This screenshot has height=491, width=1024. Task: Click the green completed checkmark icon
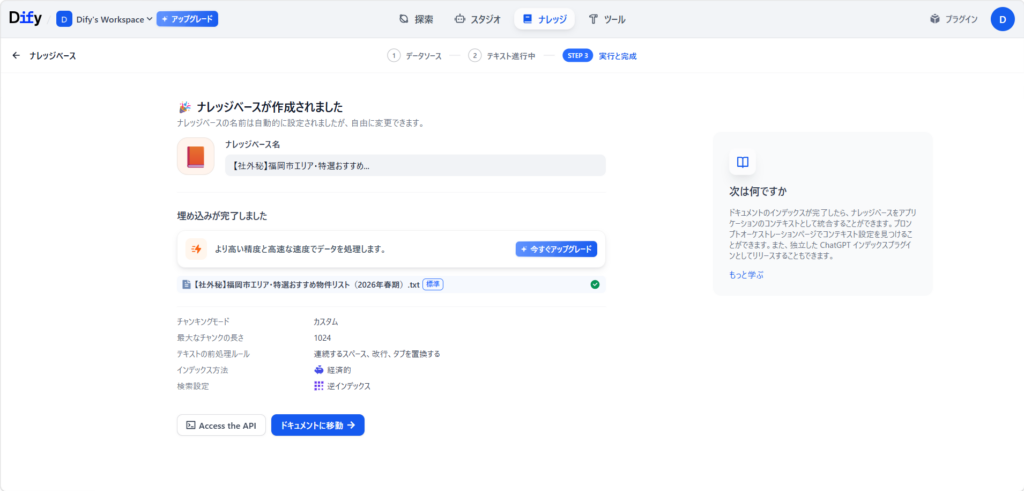pyautogui.click(x=595, y=284)
